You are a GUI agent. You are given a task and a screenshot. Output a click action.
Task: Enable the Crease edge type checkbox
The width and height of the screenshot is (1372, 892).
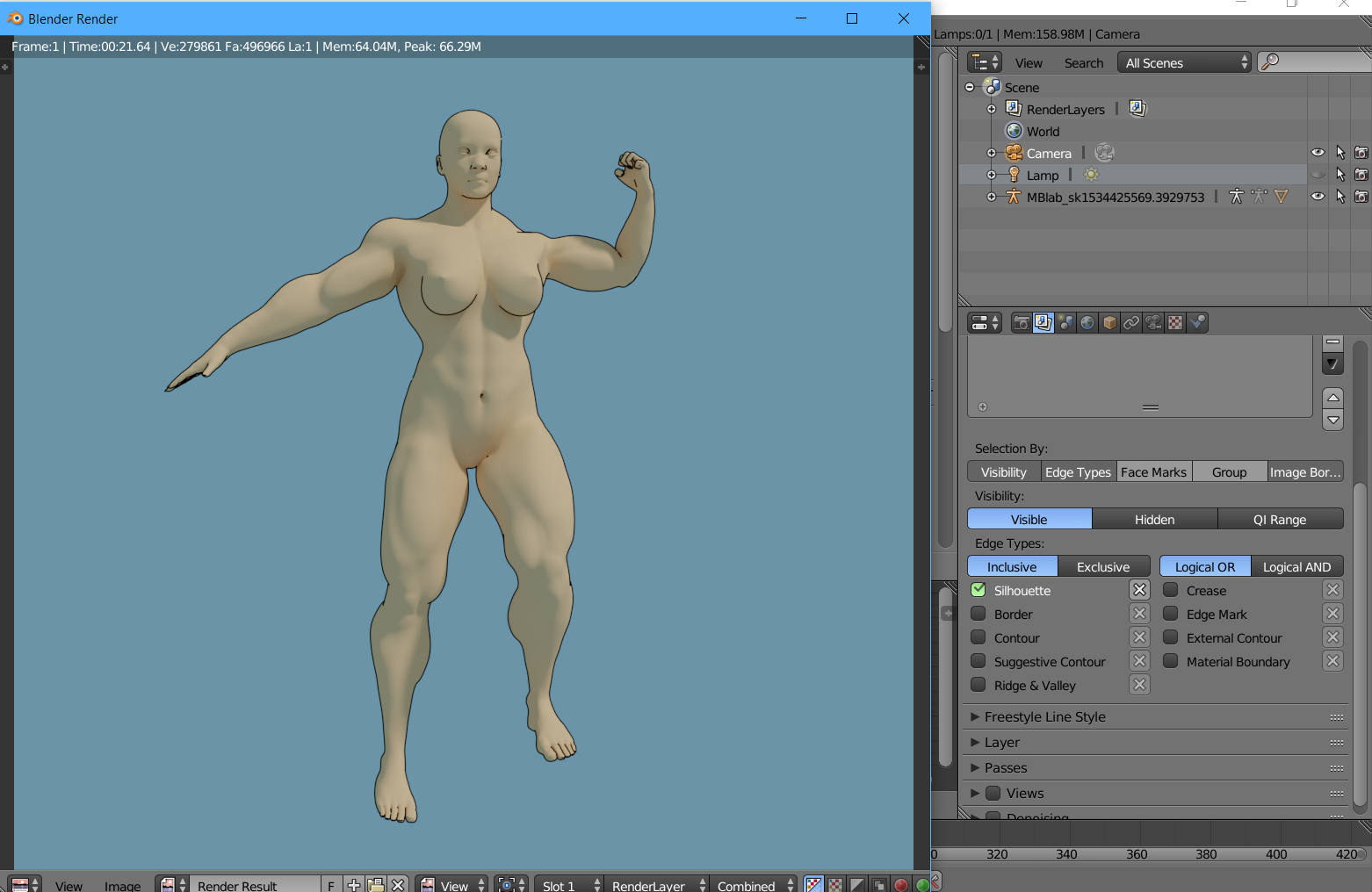[x=1171, y=590]
